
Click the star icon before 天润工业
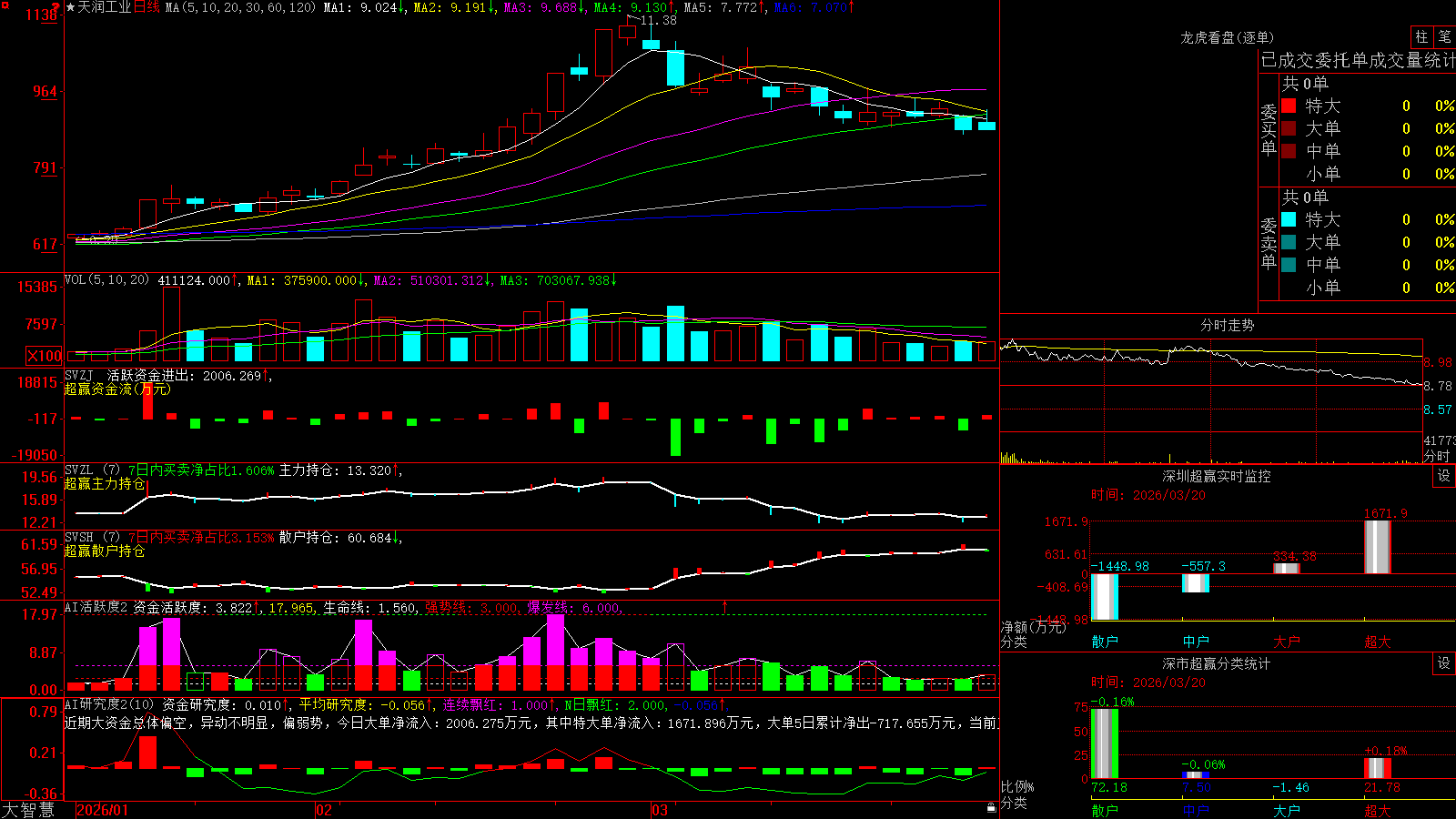pos(71,7)
